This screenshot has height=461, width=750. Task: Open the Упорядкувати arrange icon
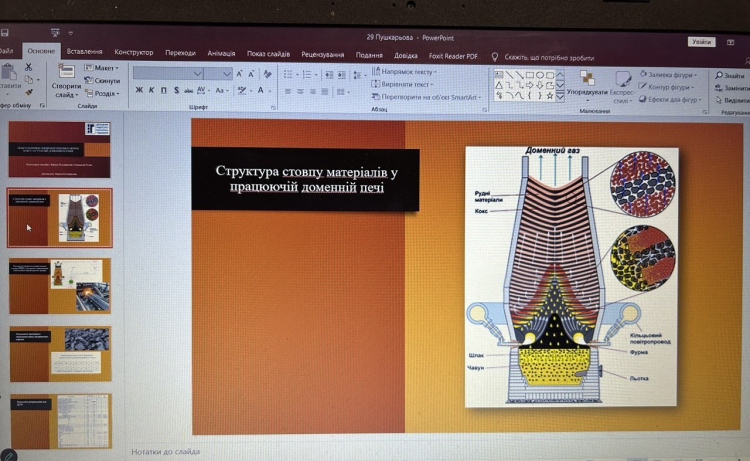[x=585, y=80]
